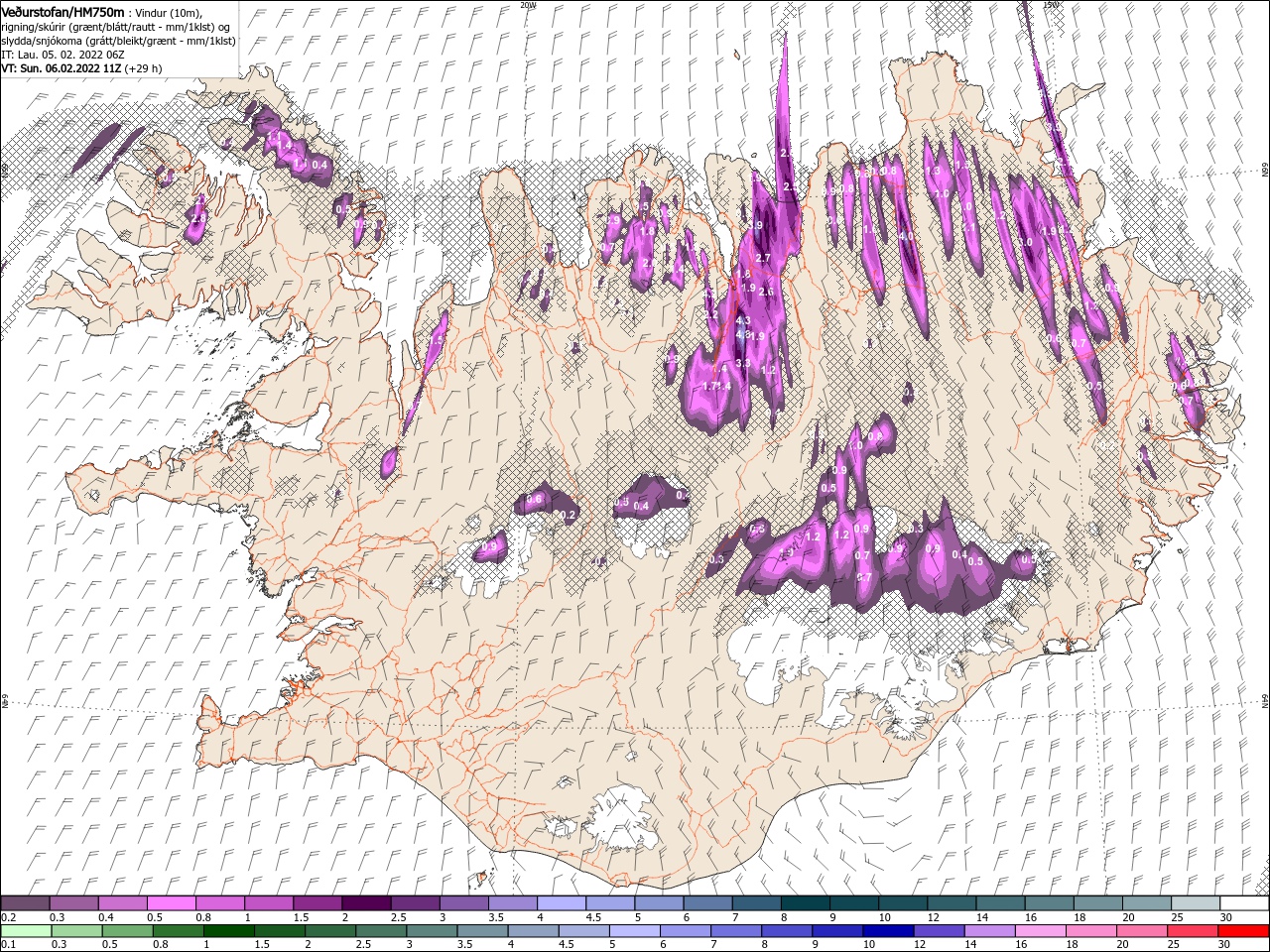Click the 64N latitude label on right edge
This screenshot has width=1270, height=952.
(x=1264, y=701)
